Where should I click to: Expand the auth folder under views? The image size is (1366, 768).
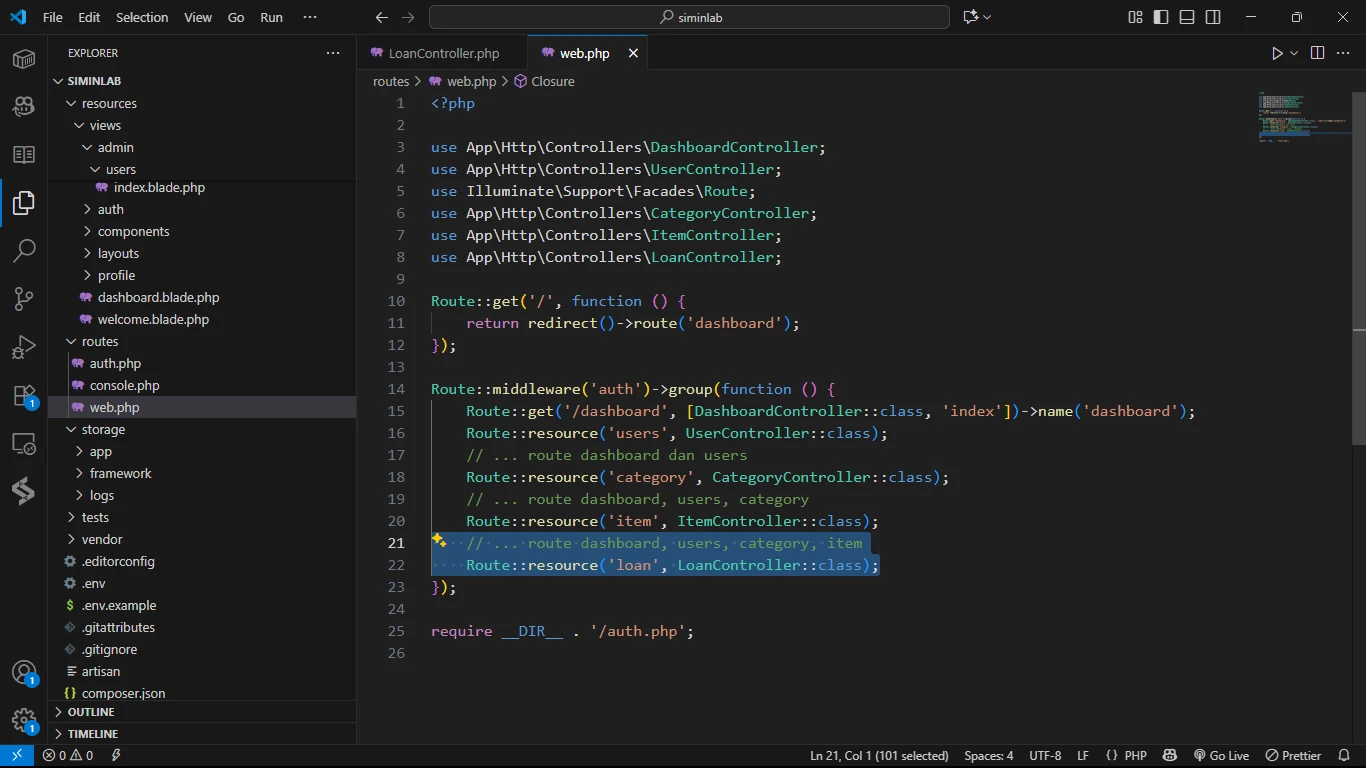tap(110, 209)
